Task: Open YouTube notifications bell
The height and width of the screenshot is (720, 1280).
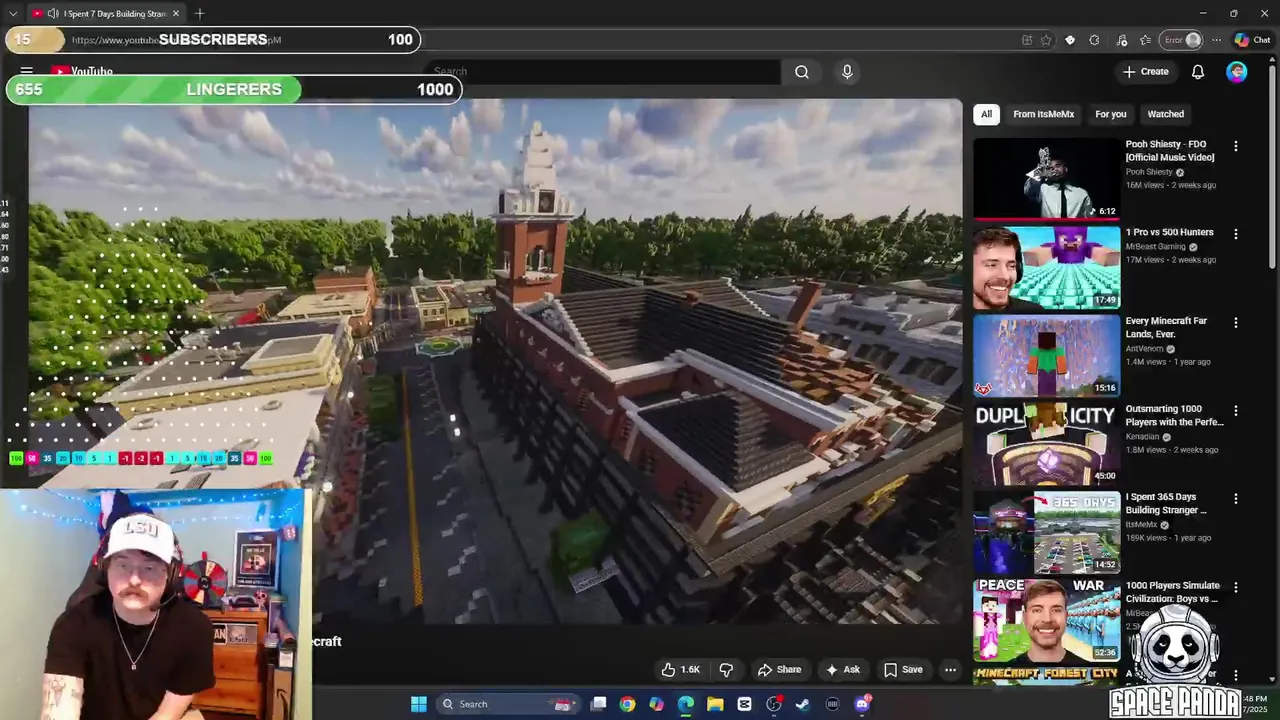Action: pos(1198,72)
